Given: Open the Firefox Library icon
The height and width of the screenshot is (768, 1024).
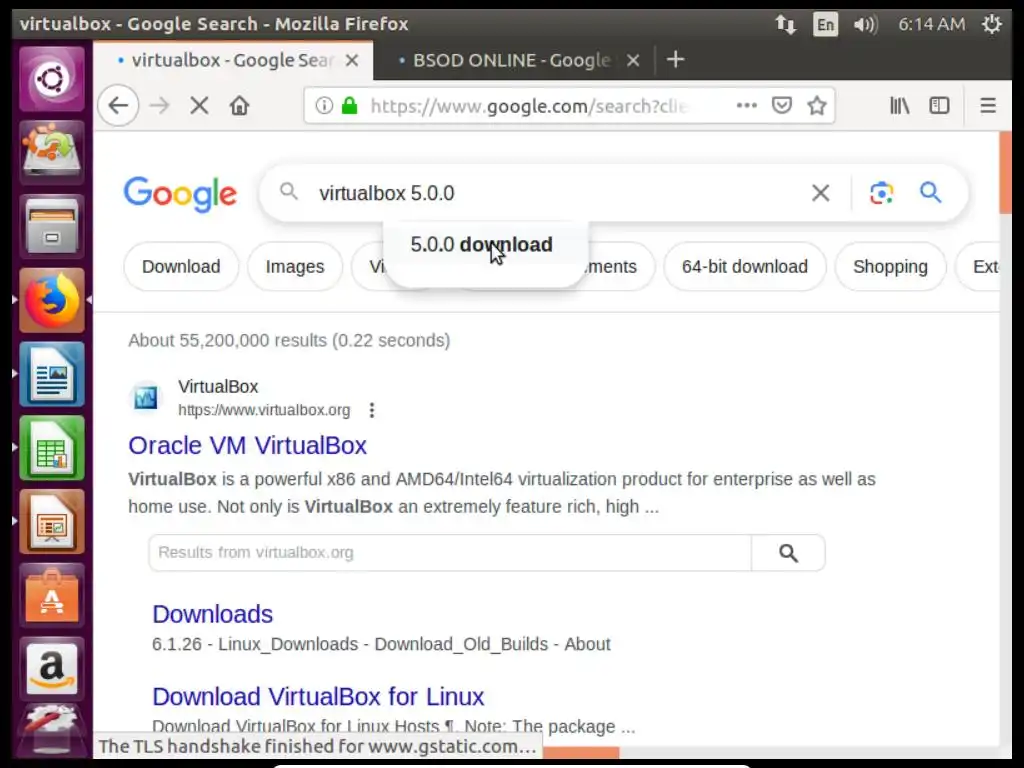Looking at the screenshot, I should coord(900,105).
